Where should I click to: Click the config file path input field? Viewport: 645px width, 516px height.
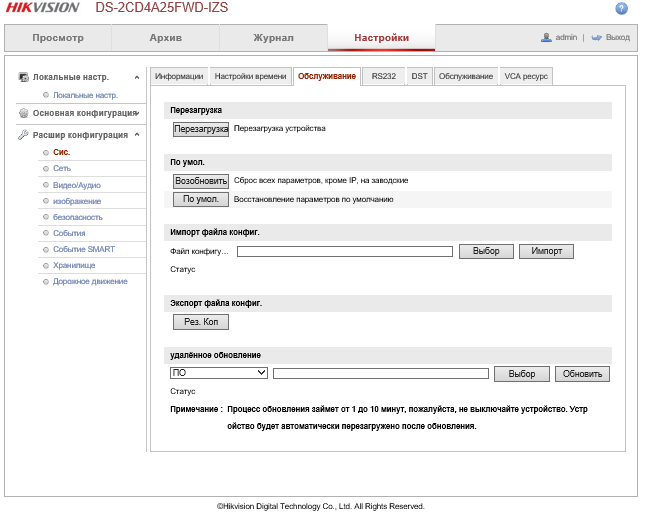point(344,251)
